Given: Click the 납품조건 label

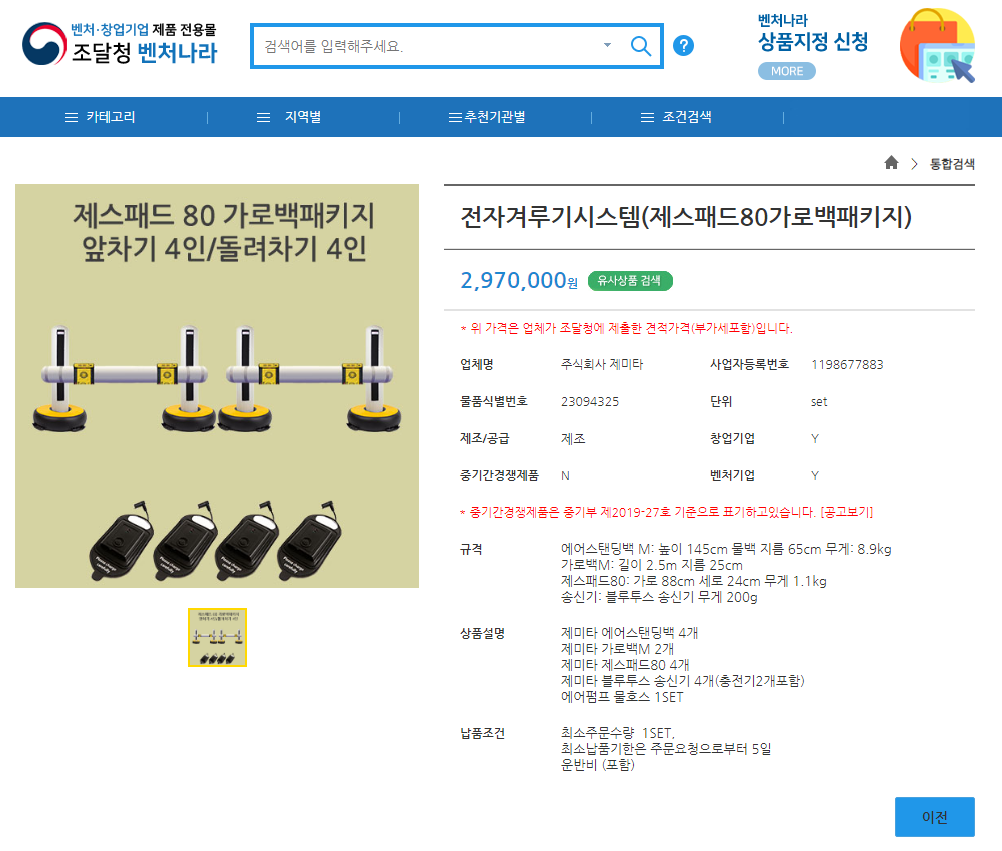Looking at the screenshot, I should coord(482,733).
